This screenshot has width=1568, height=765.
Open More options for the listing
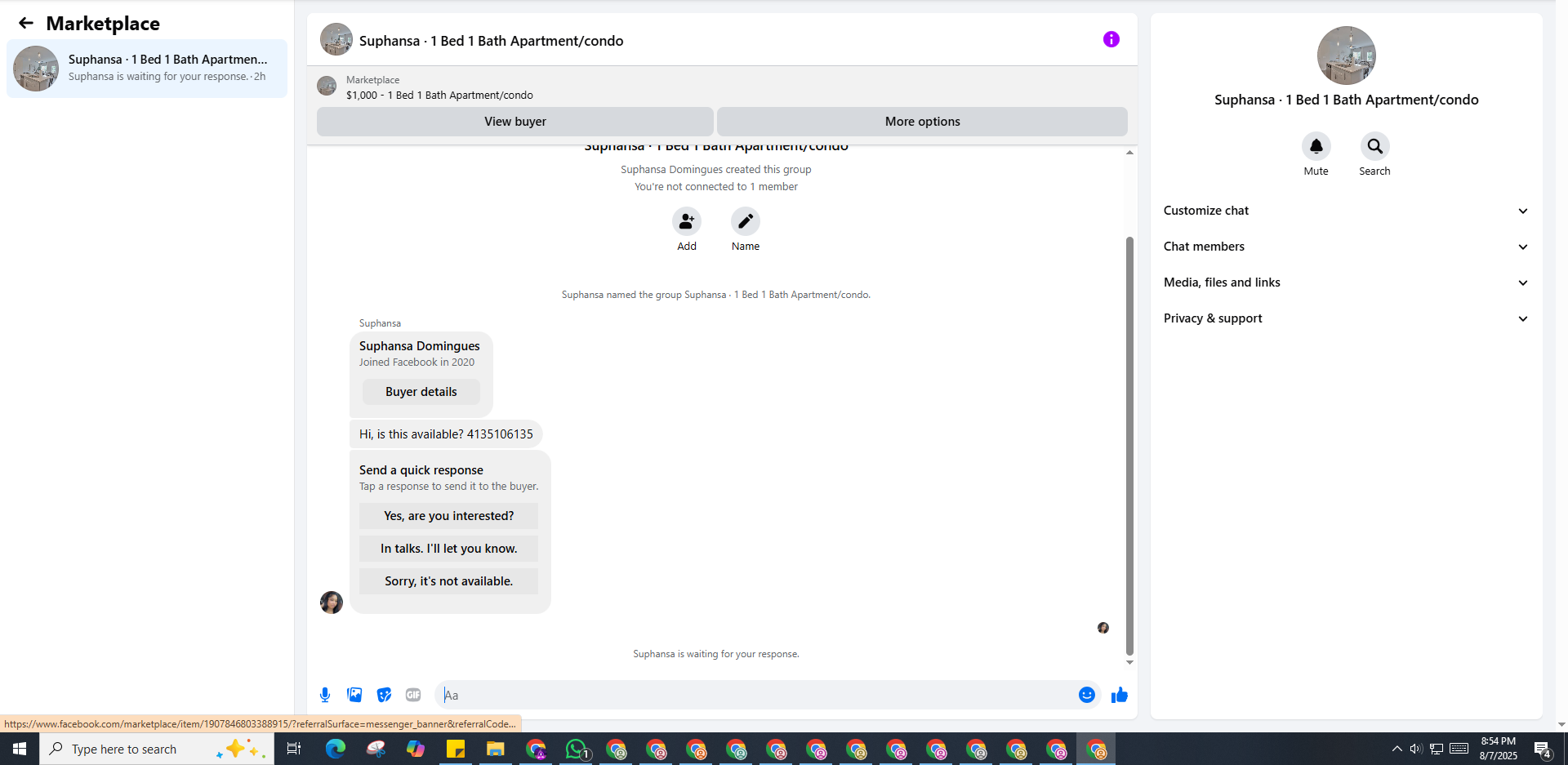tap(923, 122)
